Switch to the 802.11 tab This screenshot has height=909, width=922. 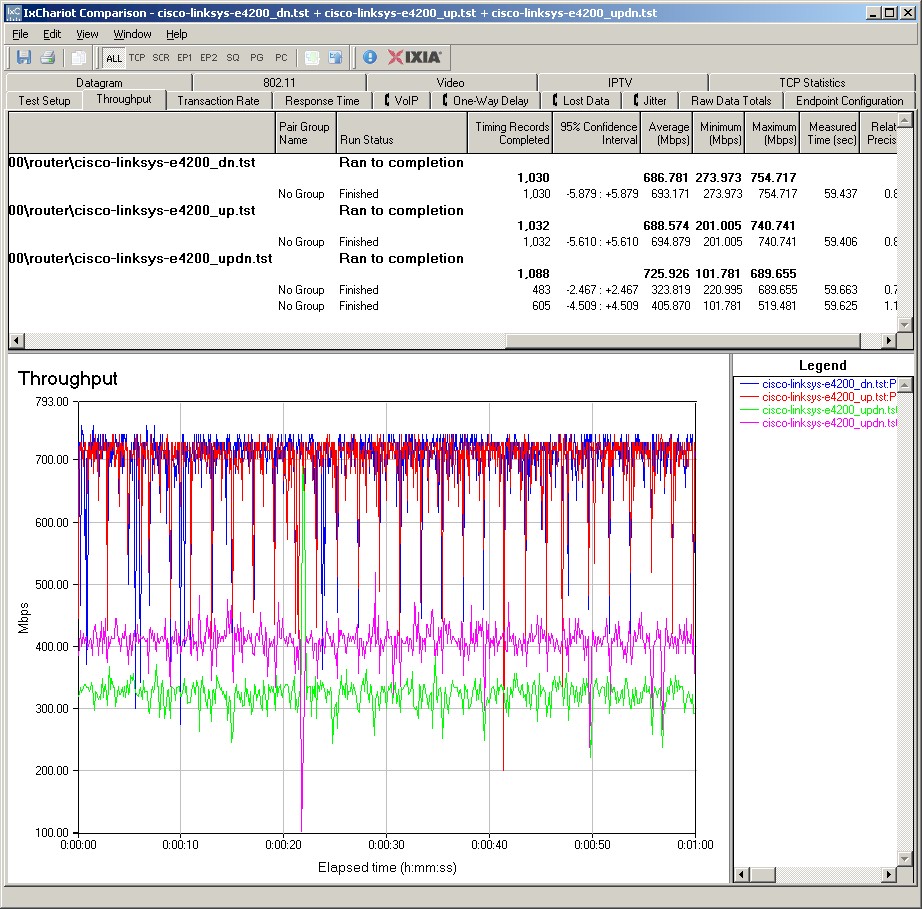click(279, 82)
